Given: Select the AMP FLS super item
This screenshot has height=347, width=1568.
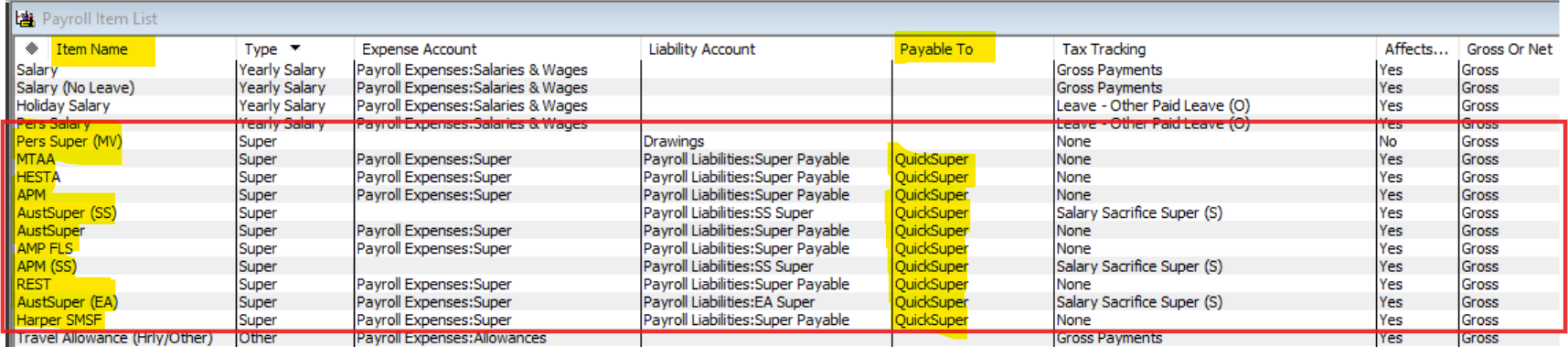Looking at the screenshot, I should click(45, 248).
